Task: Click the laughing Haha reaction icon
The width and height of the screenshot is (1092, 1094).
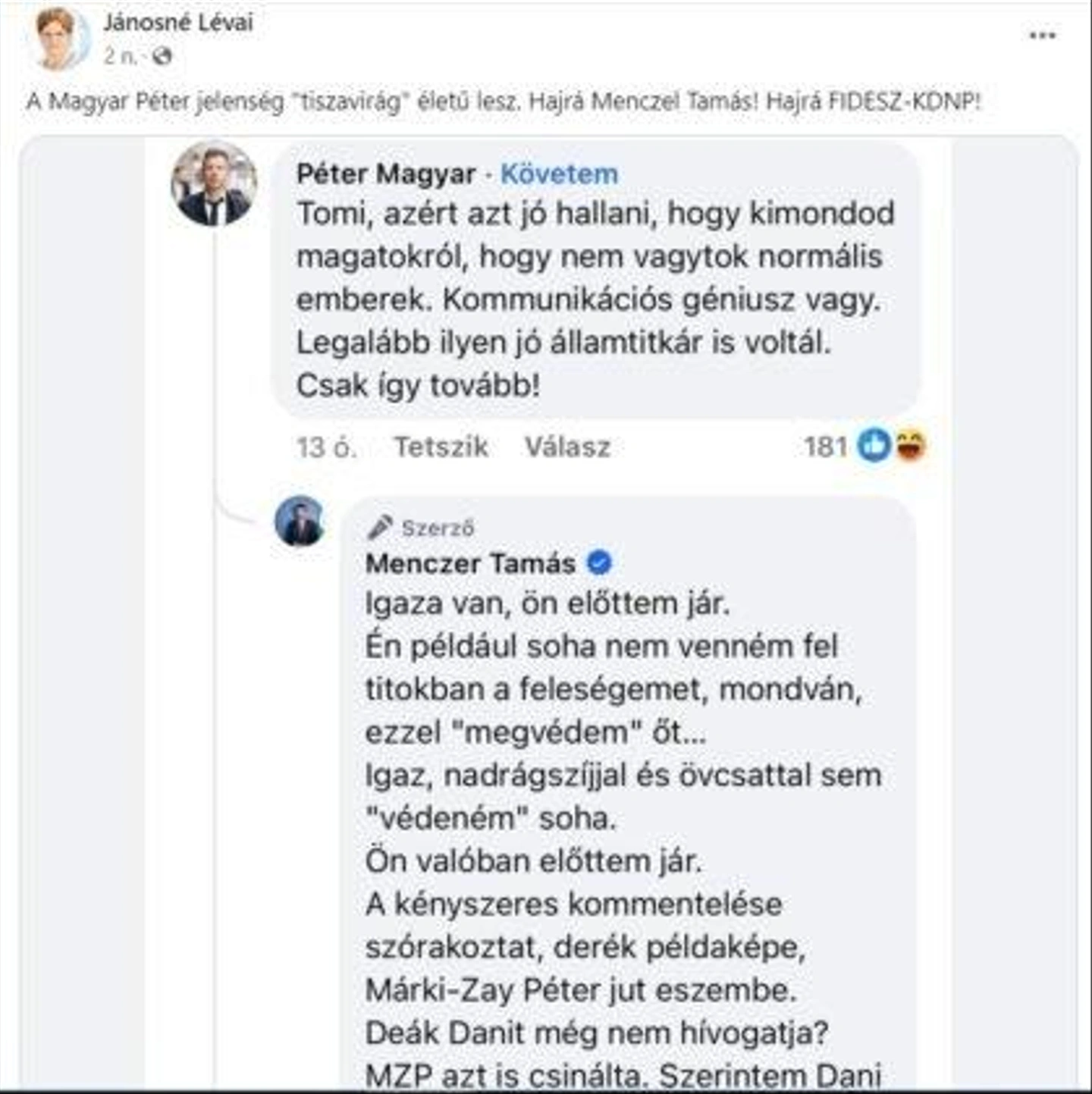Action: pos(910,445)
